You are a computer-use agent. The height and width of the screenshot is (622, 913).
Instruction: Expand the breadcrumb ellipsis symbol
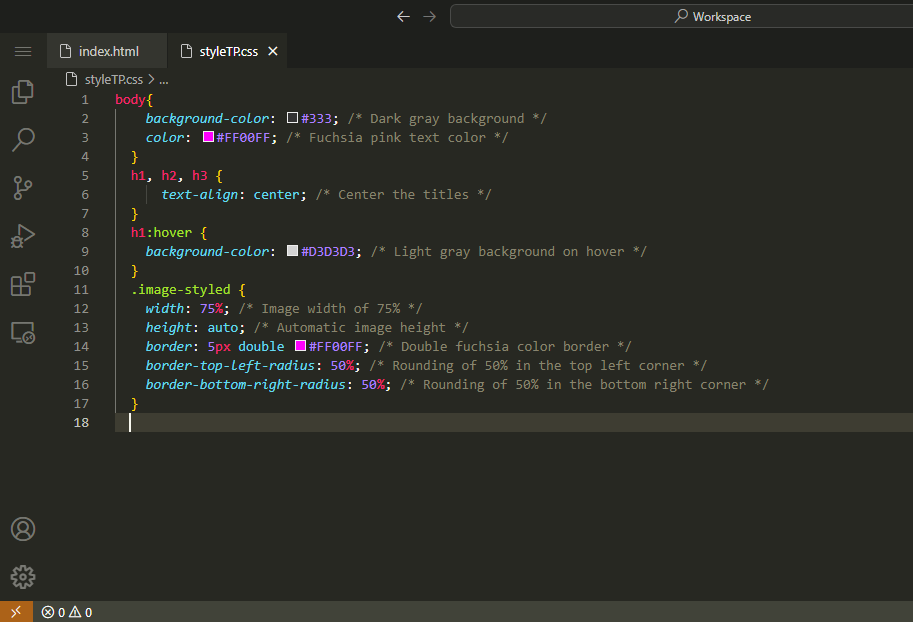coord(163,79)
